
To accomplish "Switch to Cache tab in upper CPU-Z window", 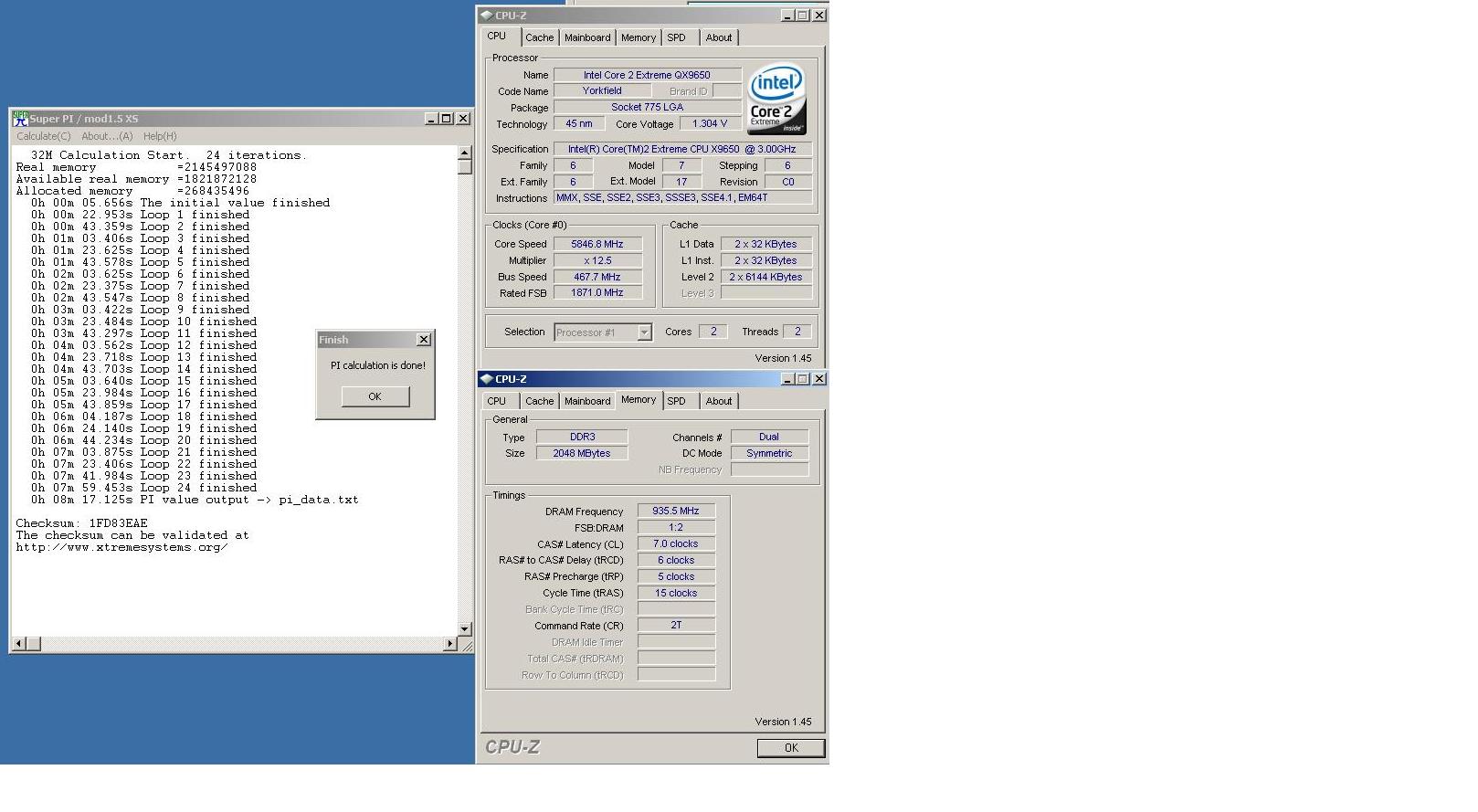I will [539, 37].
